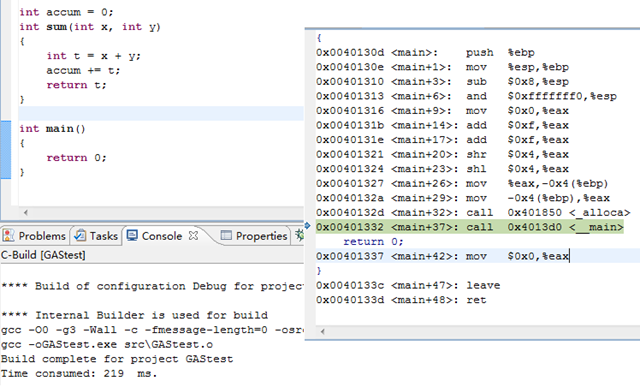This screenshot has height=387, width=640.
Task: Click the line 'int accum = 0;'
Action: [x=66, y=12]
